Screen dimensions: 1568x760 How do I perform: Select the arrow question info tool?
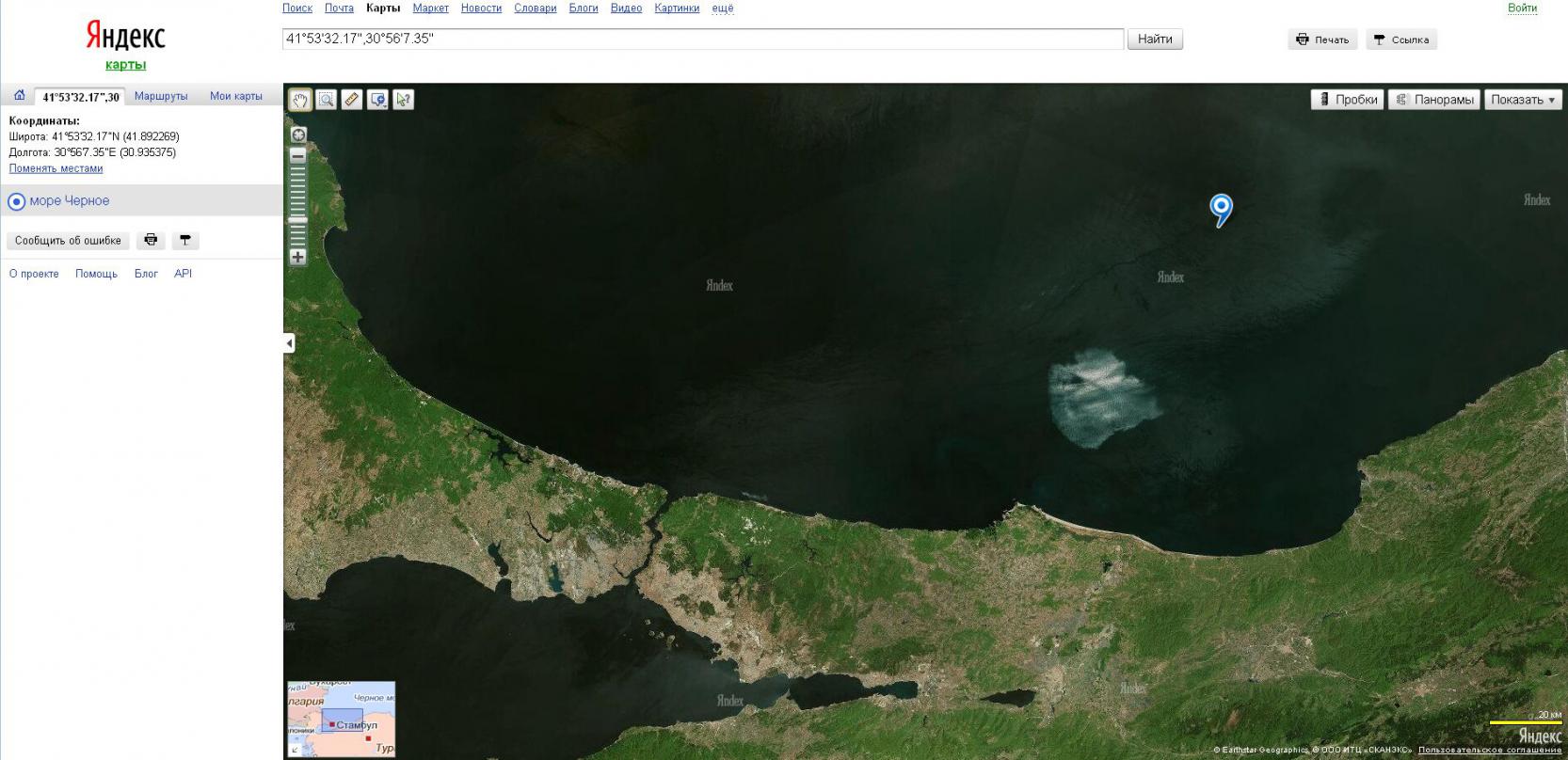[404, 100]
